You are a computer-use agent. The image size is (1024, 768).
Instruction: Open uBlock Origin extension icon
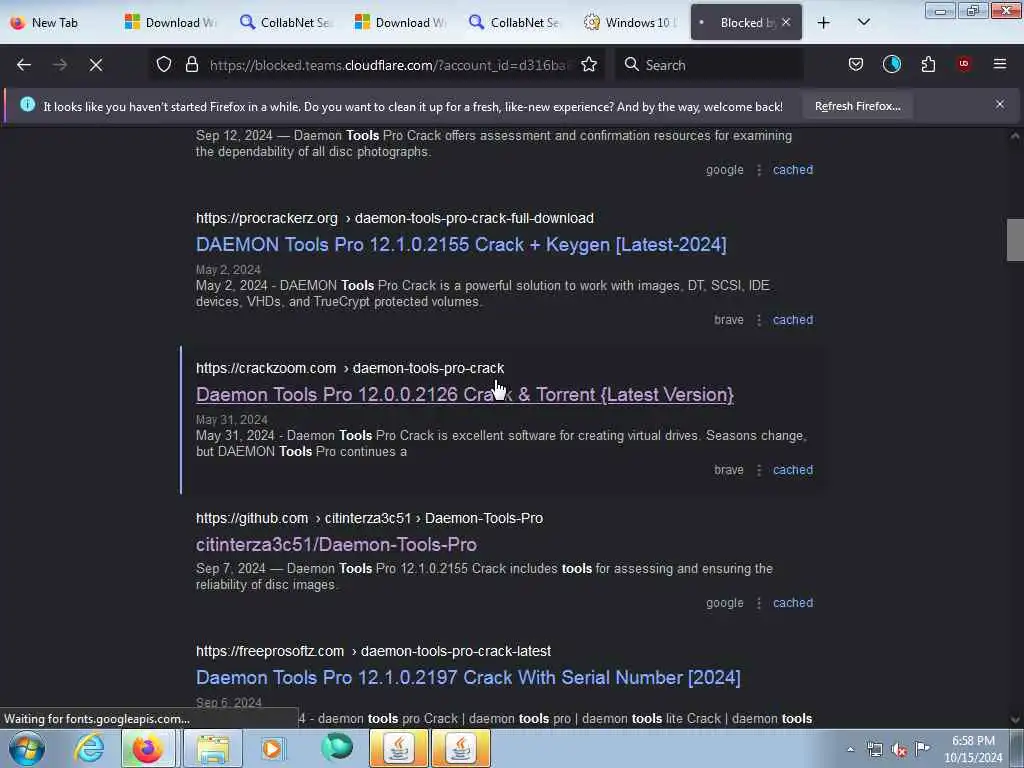click(x=964, y=65)
